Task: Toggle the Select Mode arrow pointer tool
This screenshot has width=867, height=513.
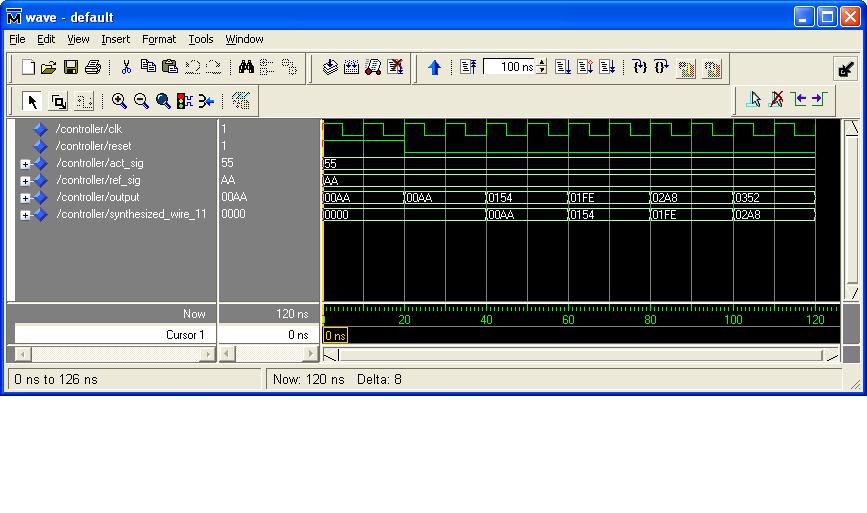Action: point(32,101)
